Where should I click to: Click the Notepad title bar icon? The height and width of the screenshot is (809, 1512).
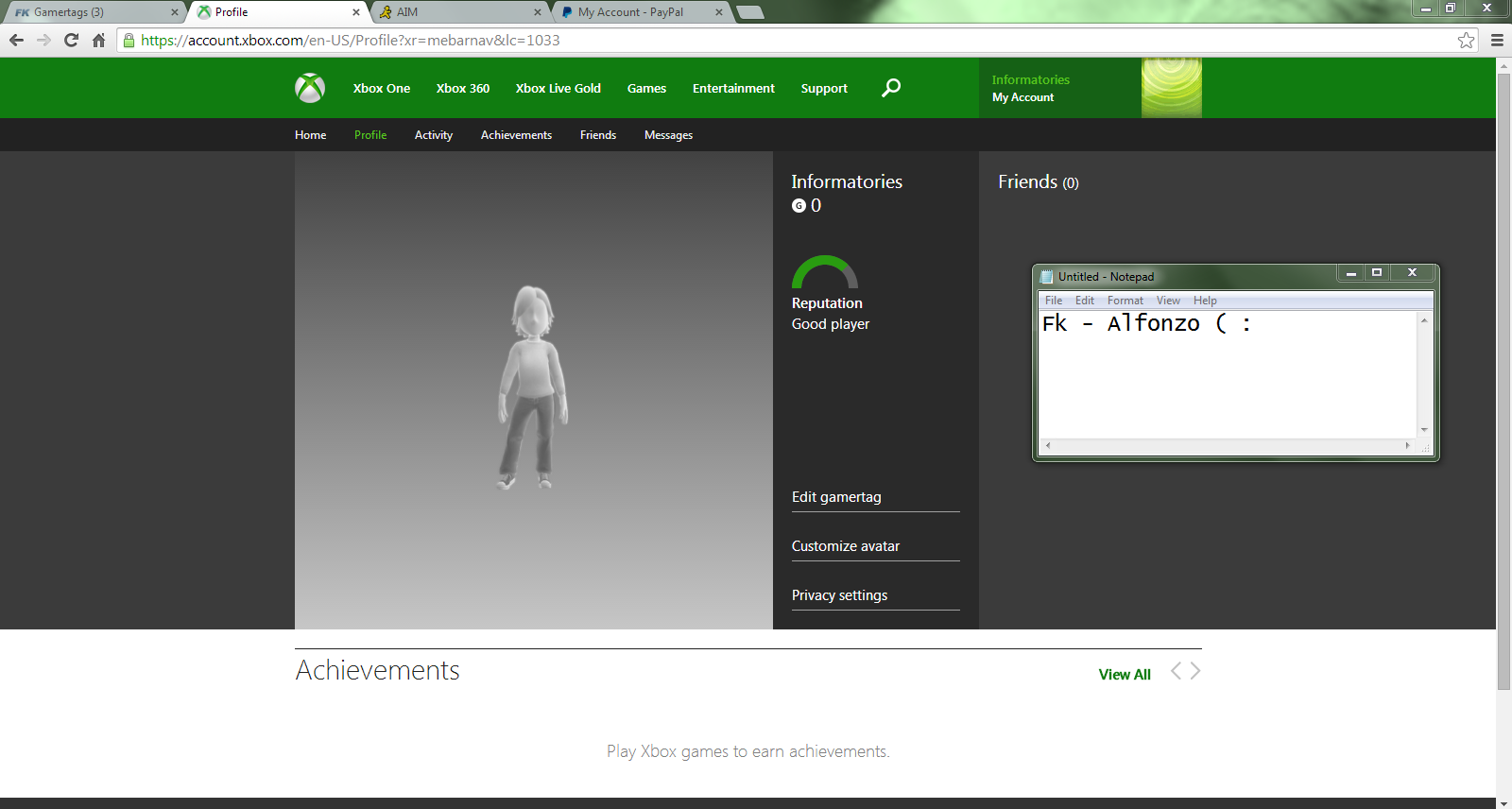[x=1046, y=276]
